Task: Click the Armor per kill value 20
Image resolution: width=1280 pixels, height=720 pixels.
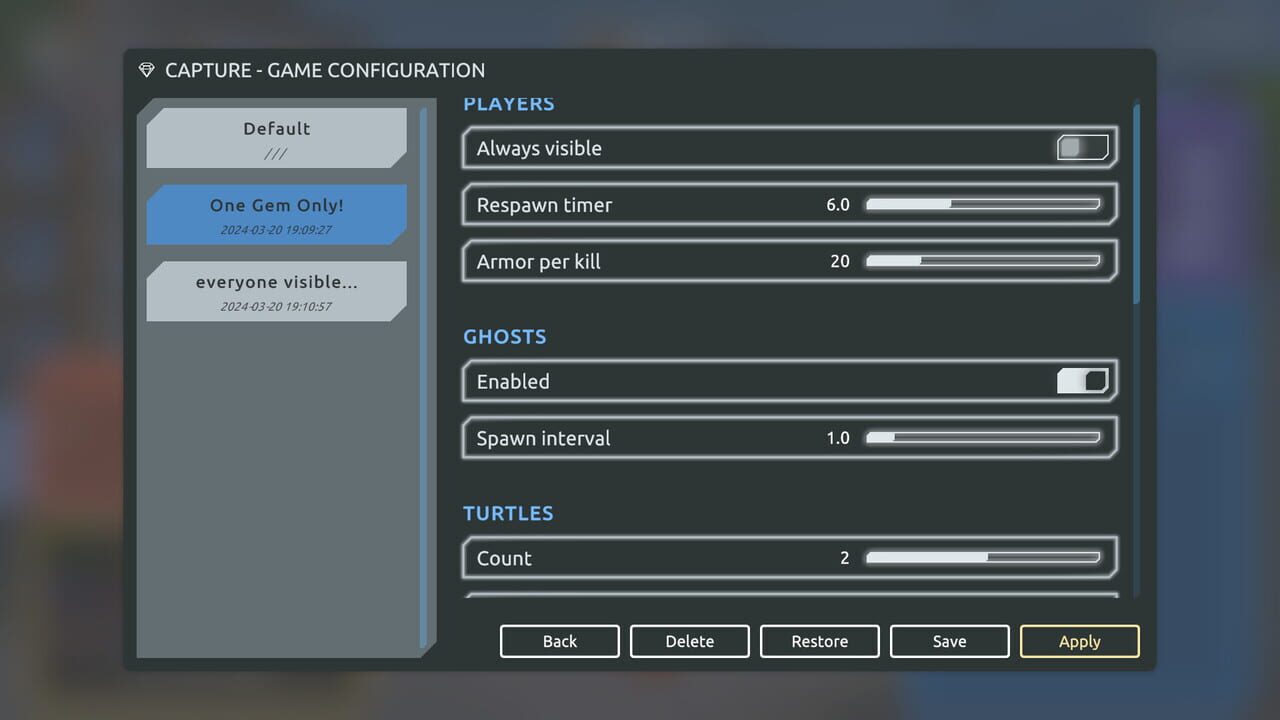Action: pyautogui.click(x=840, y=261)
